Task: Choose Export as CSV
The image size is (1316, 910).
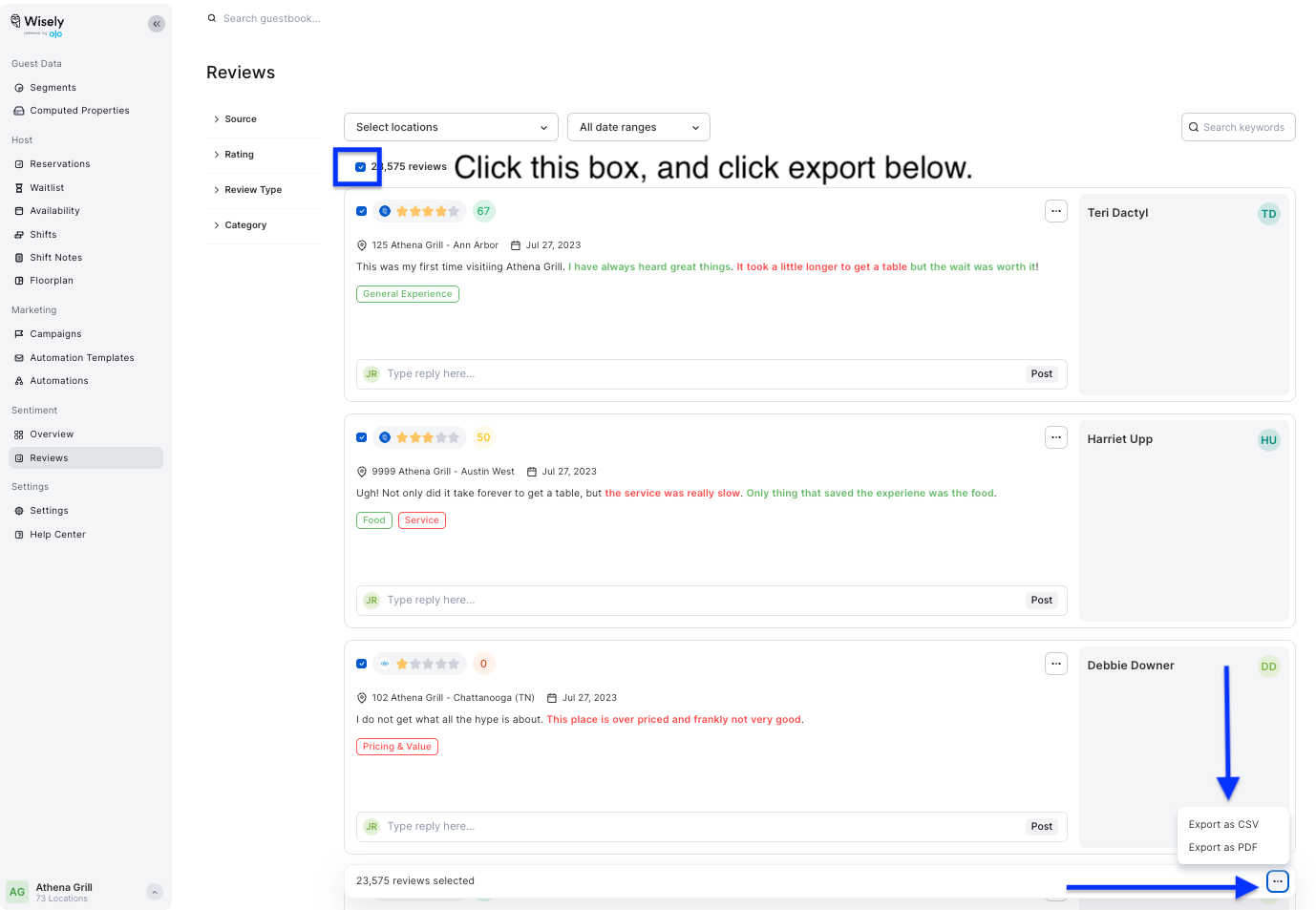Action: [x=1223, y=824]
